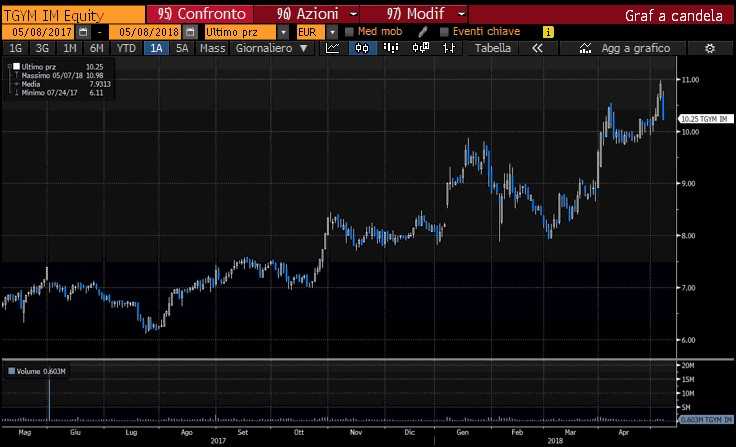Toggle the Eventi chiave checkbox
The width and height of the screenshot is (736, 447).
coord(444,32)
